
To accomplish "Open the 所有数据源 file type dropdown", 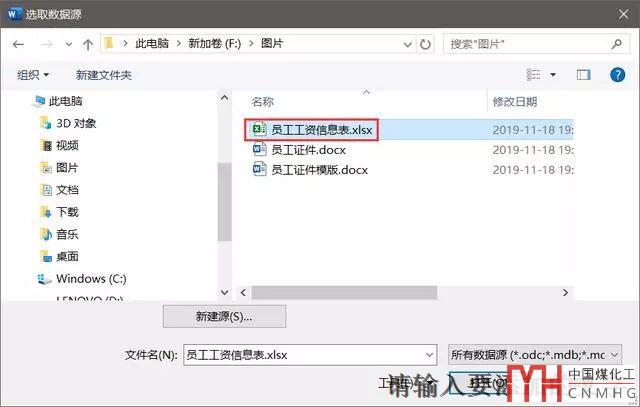I will point(535,355).
